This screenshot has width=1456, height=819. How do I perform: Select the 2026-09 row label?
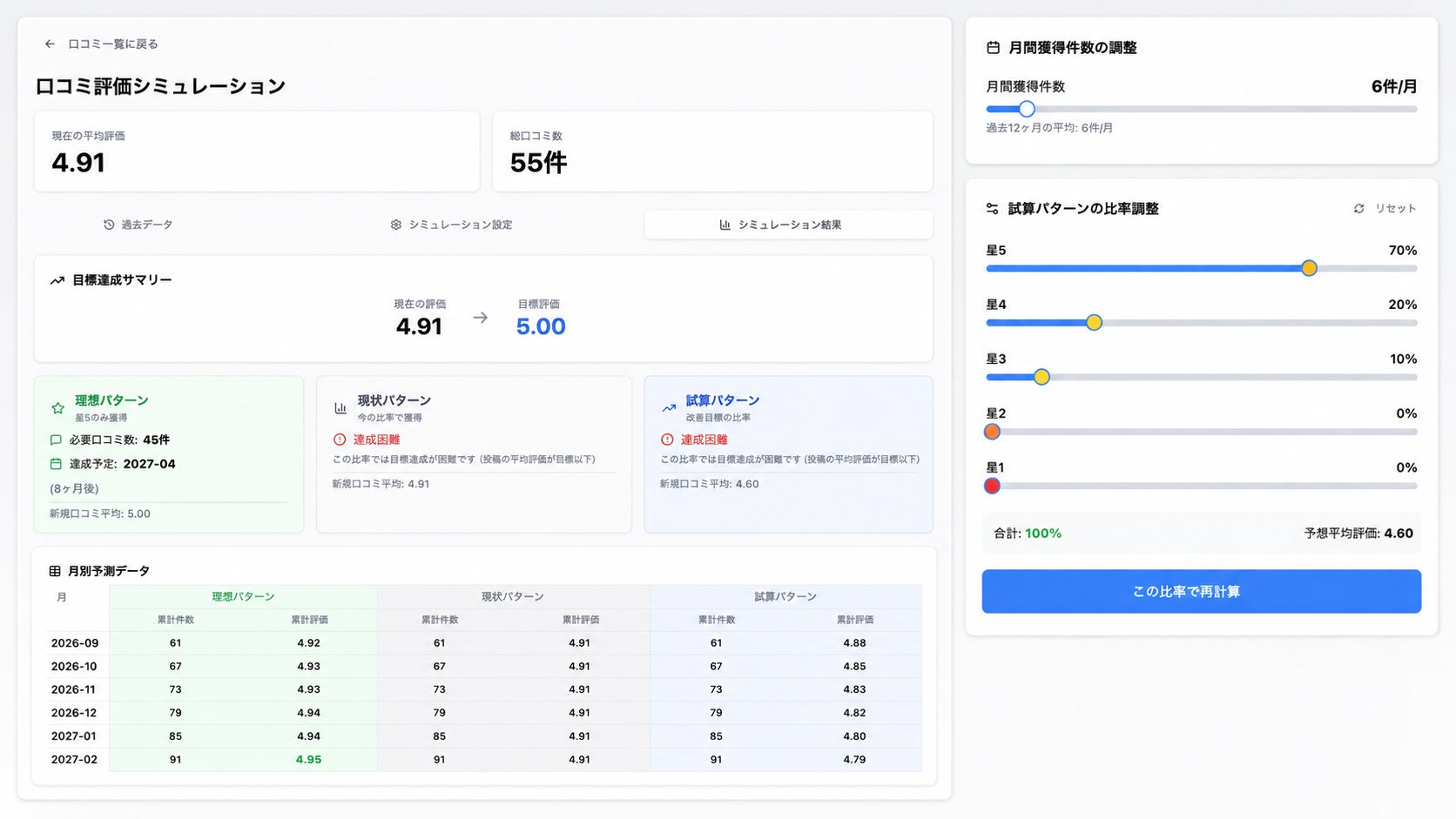pos(75,643)
